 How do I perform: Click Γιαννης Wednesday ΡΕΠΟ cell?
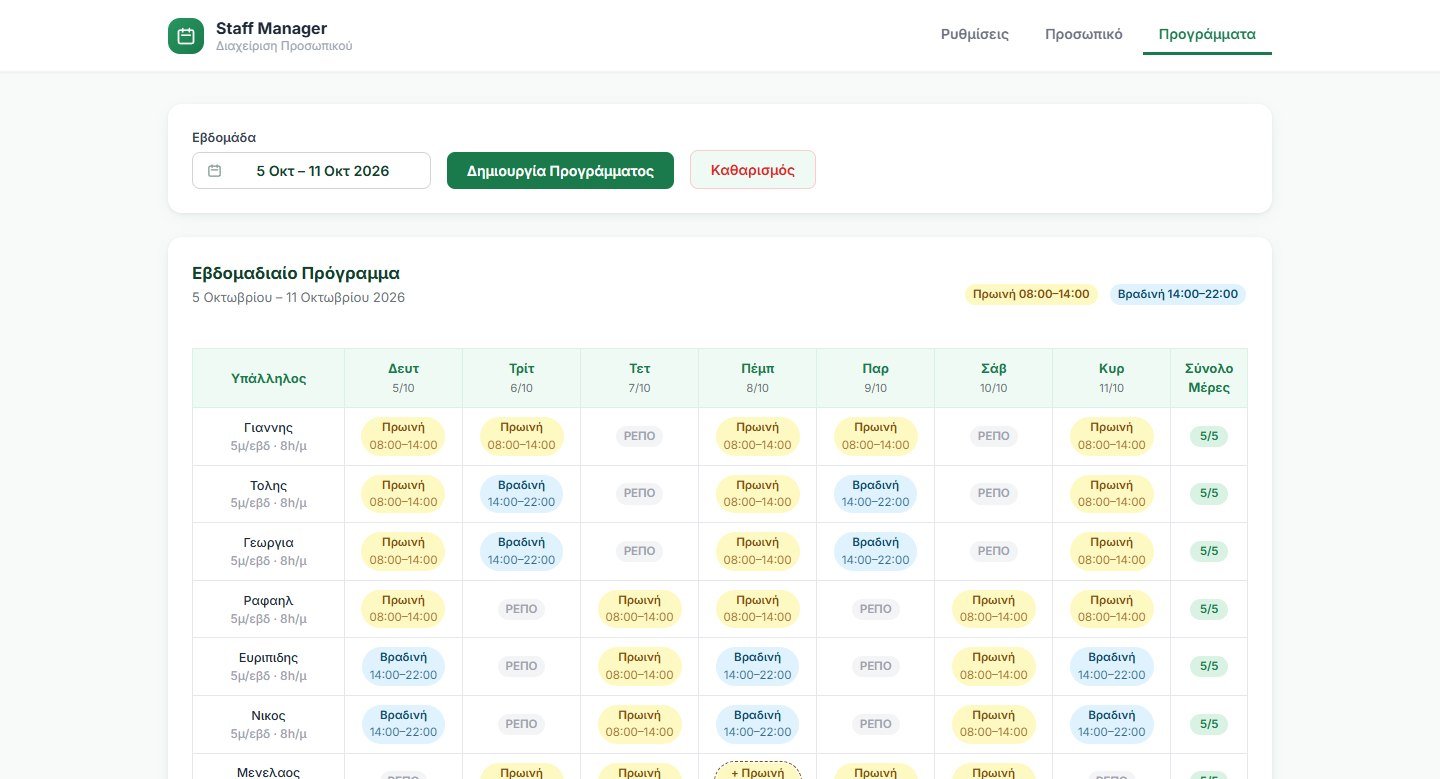point(639,436)
